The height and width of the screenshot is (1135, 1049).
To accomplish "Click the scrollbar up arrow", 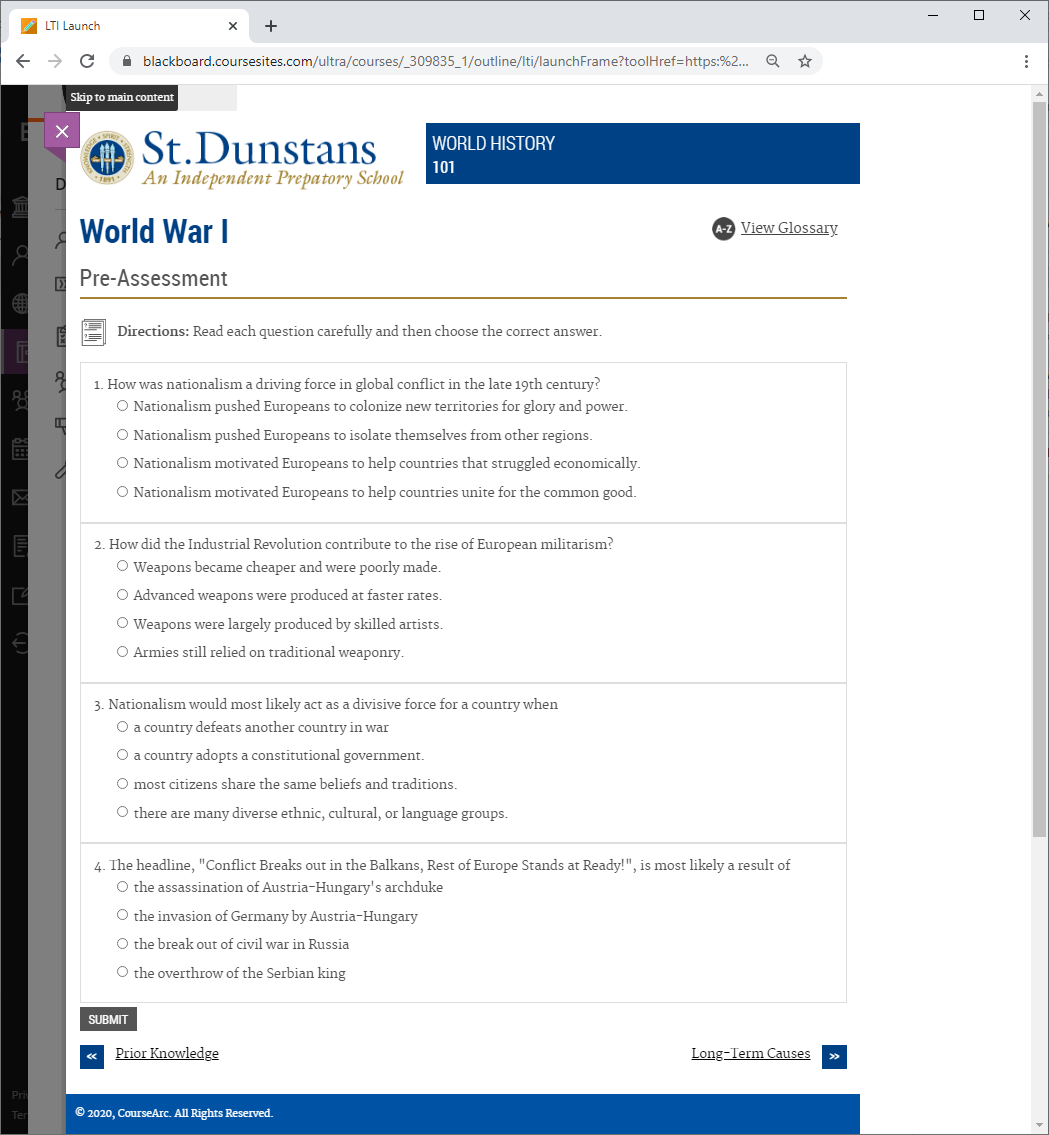I will click(x=1040, y=94).
